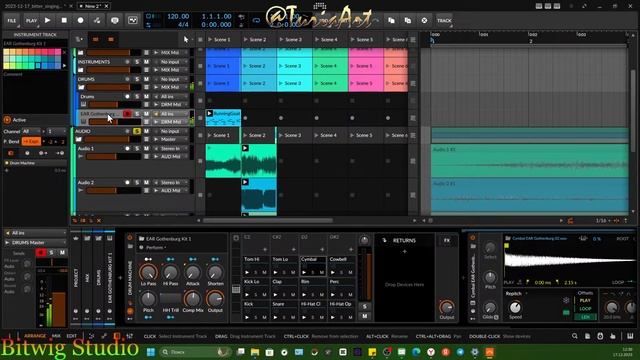
Task: Disarm record on EAR Gothenburg track
Action: pyautogui.click(x=127, y=113)
